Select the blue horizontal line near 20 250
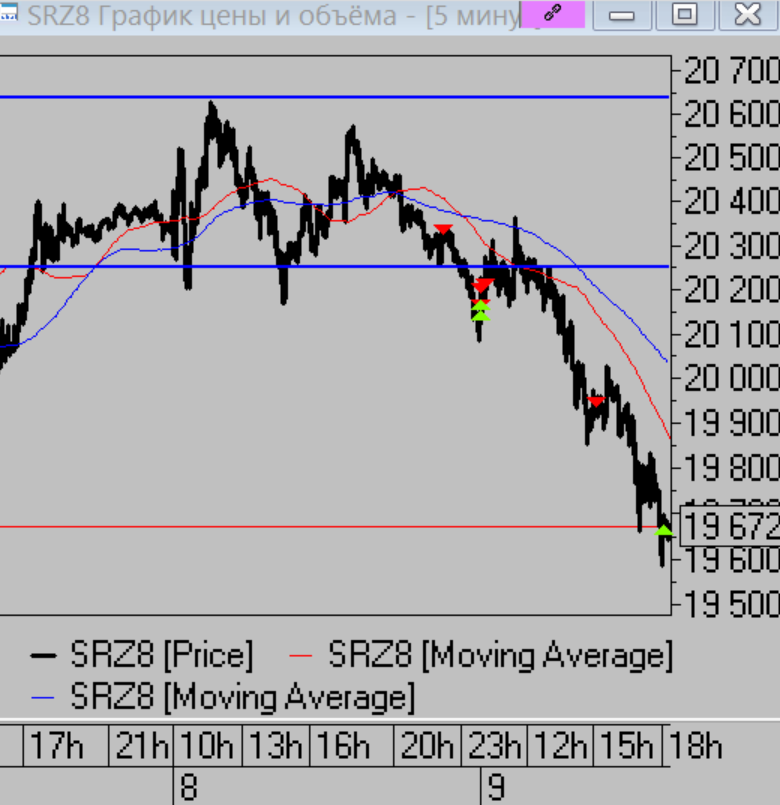This screenshot has width=780, height=805. pos(334,266)
